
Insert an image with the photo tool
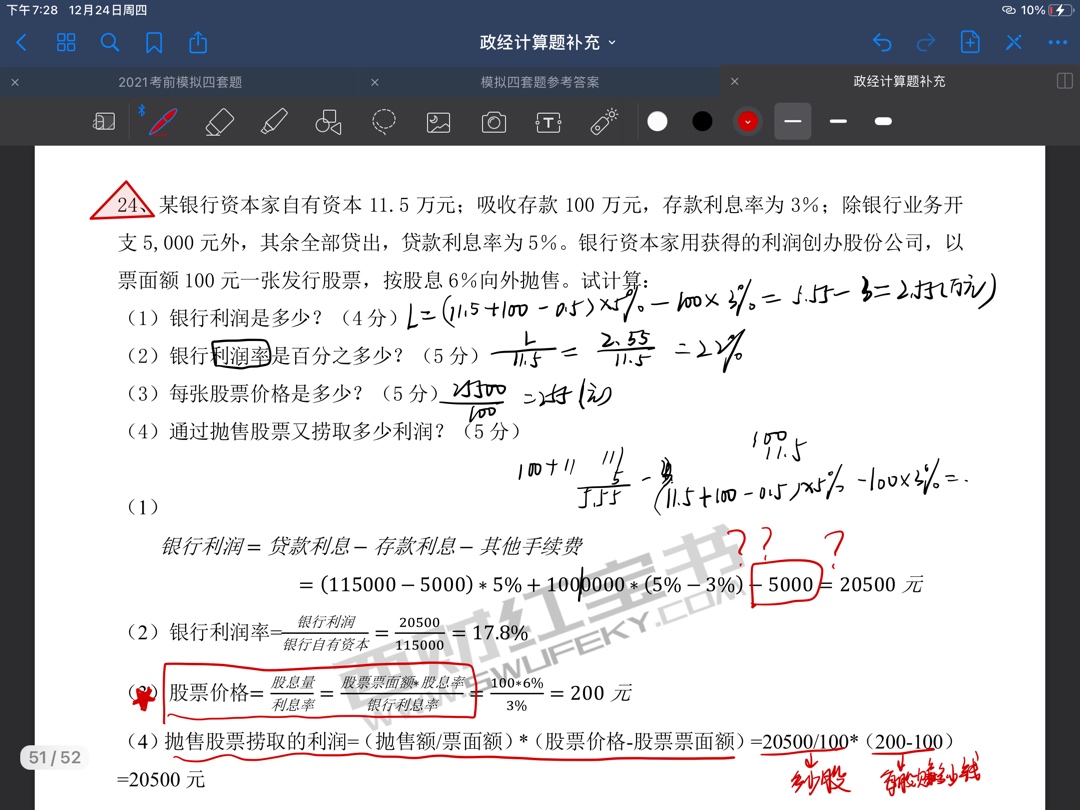tap(439, 123)
